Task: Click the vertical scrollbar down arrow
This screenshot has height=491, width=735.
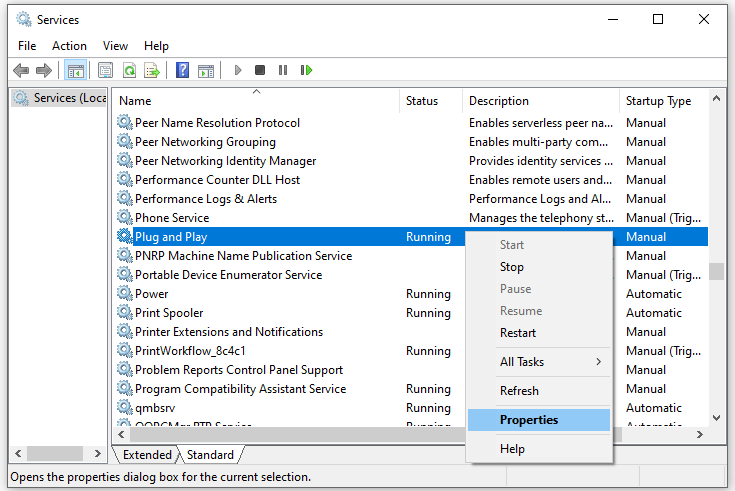Action: pyautogui.click(x=716, y=418)
